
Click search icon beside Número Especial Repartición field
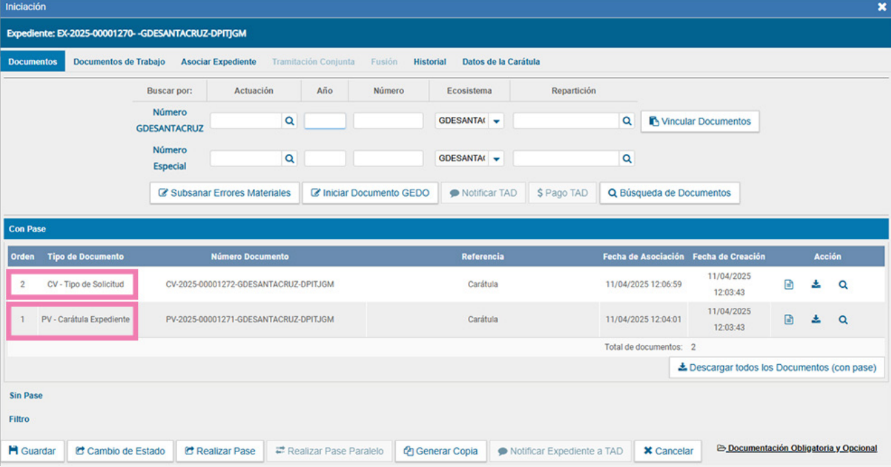tap(627, 158)
